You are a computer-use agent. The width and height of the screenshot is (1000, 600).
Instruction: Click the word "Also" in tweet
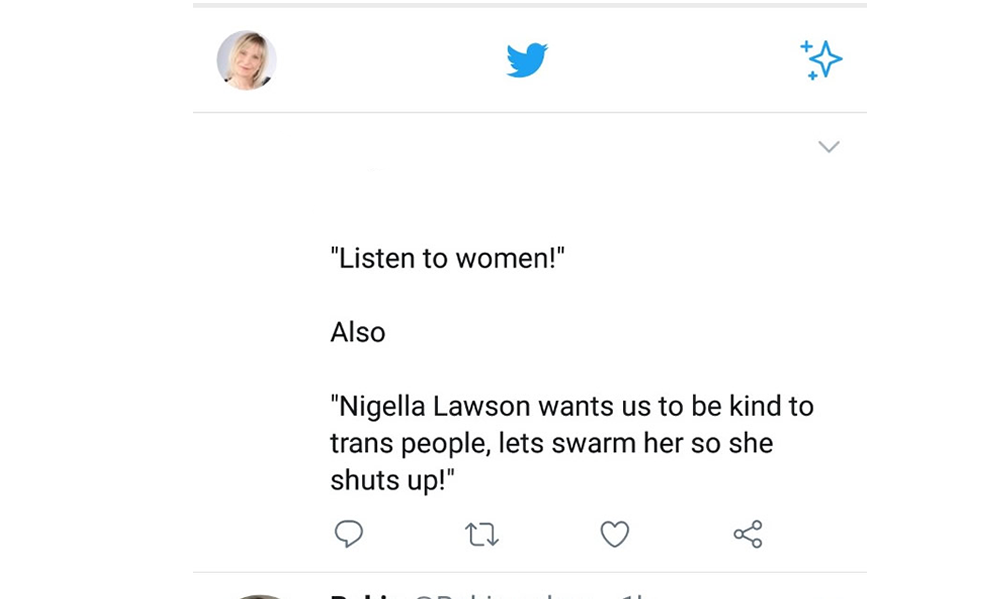click(x=358, y=332)
